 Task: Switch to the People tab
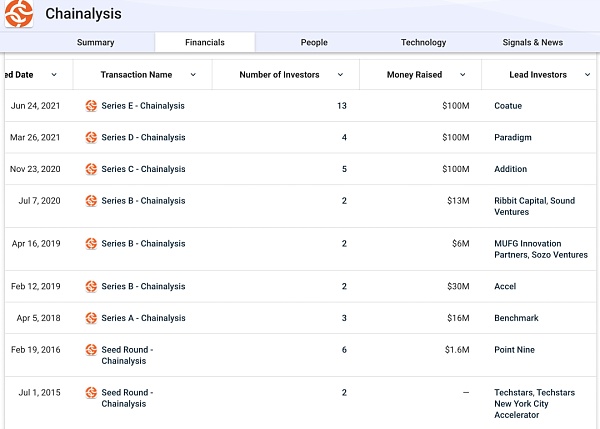(x=314, y=42)
